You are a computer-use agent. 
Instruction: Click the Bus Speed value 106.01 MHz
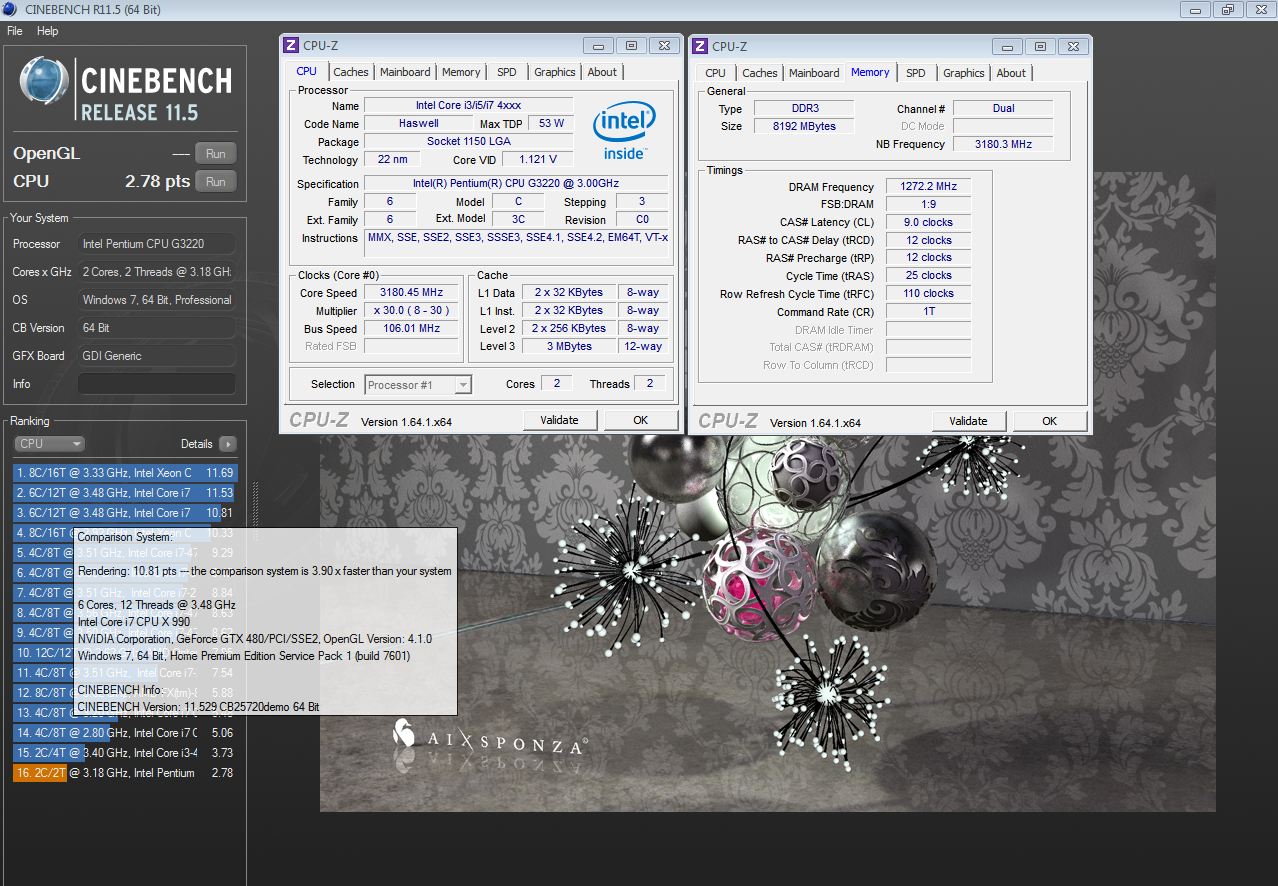pos(411,329)
